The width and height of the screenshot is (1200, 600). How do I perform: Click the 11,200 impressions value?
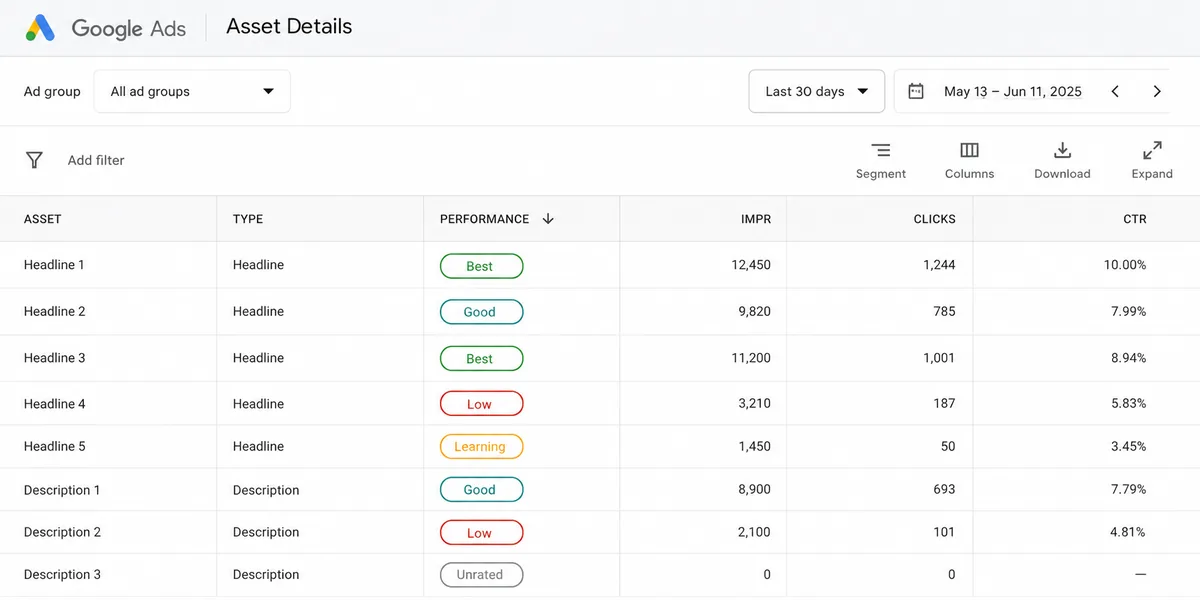pos(751,357)
